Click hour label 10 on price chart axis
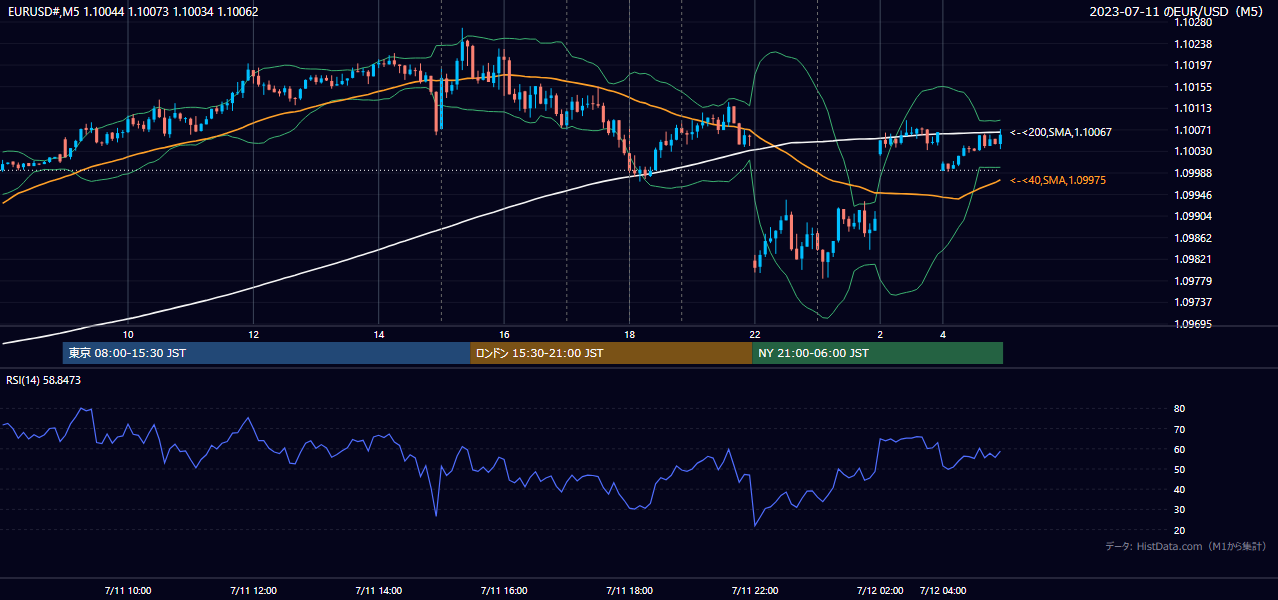 (128, 335)
